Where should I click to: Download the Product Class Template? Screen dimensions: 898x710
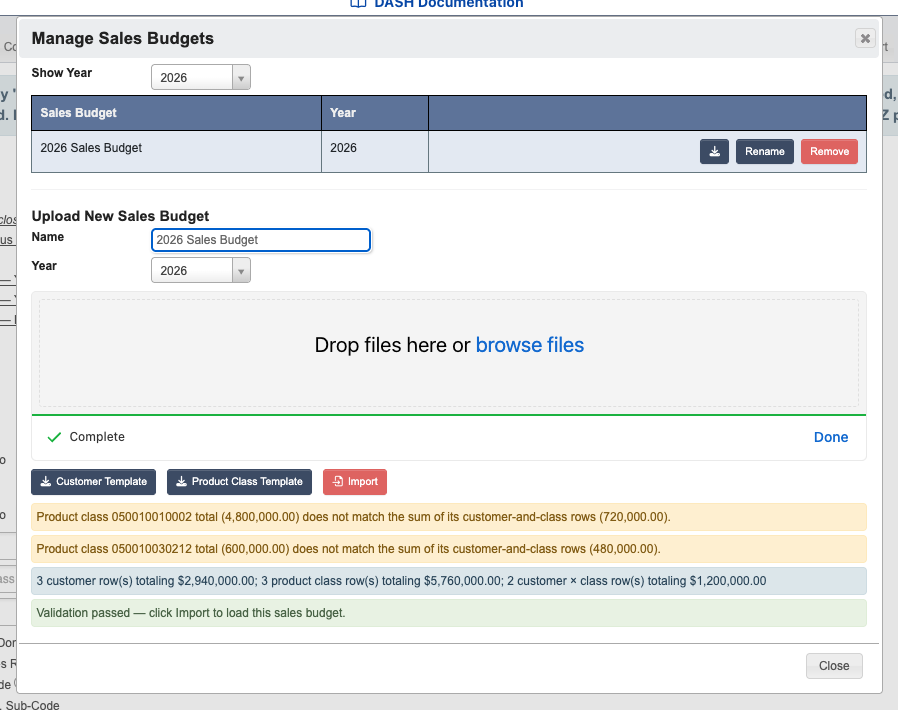[x=239, y=482]
